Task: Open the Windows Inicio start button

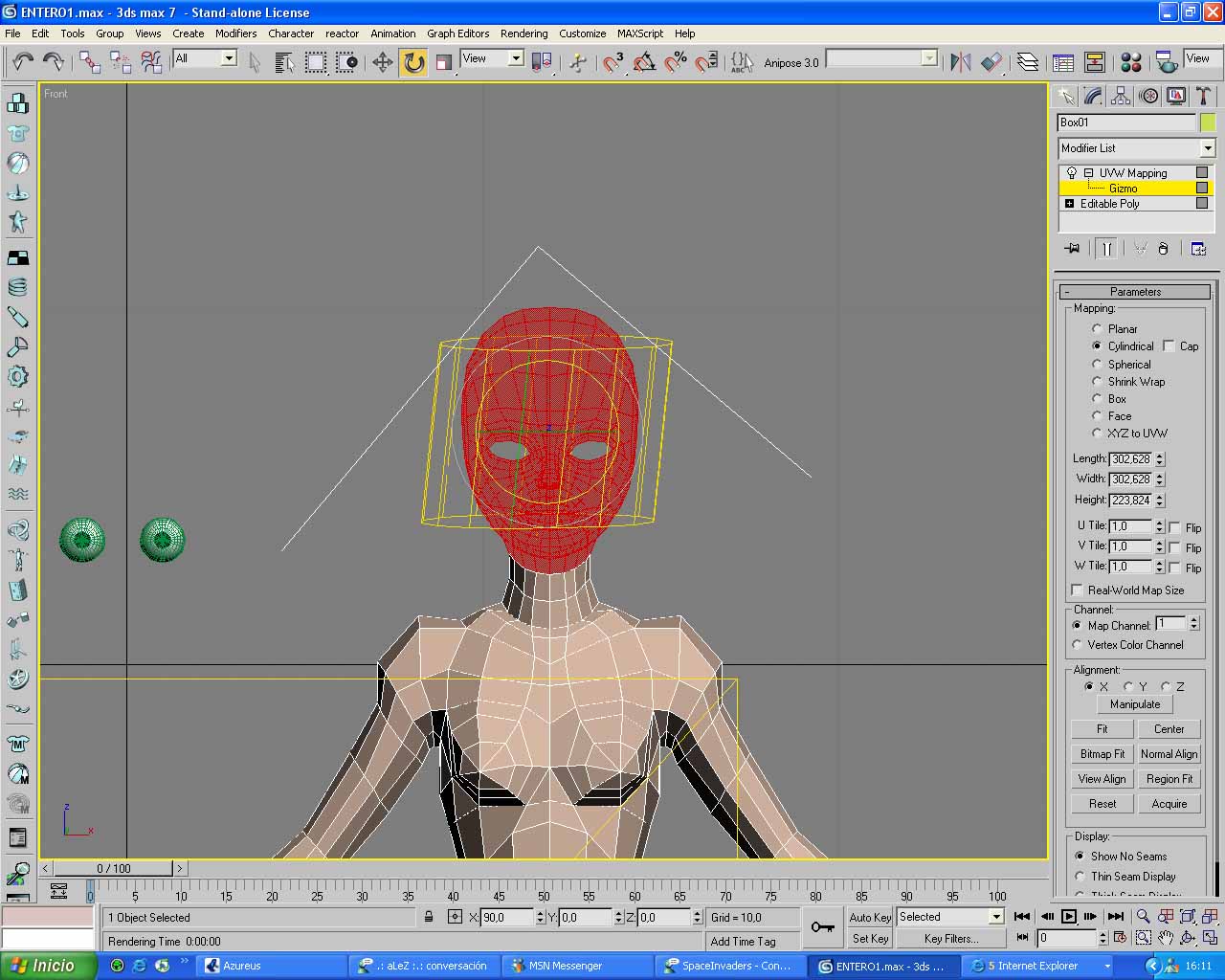Action: pos(48,966)
